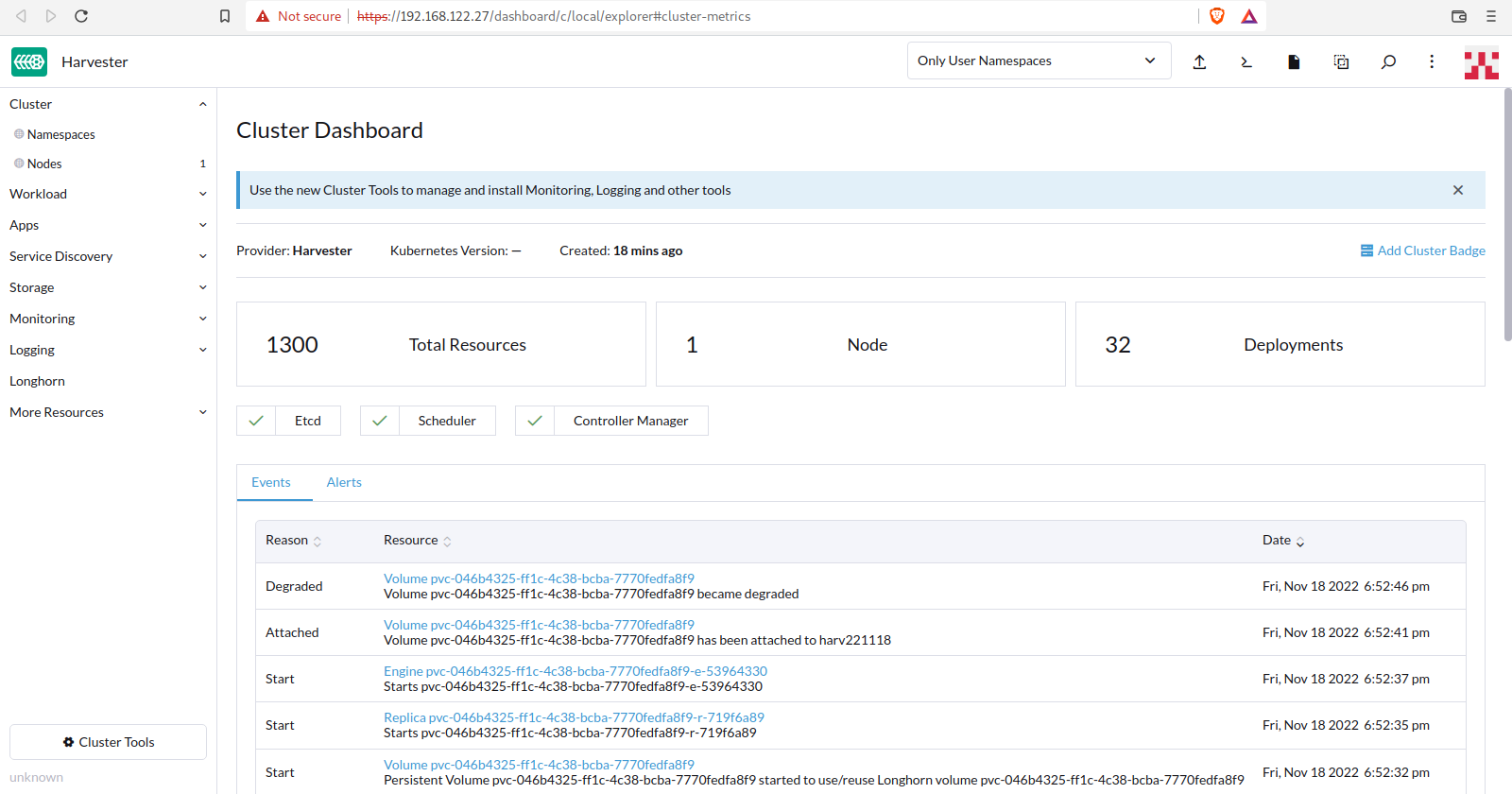Select the Events tab
This screenshot has height=794, width=1512.
click(271, 482)
